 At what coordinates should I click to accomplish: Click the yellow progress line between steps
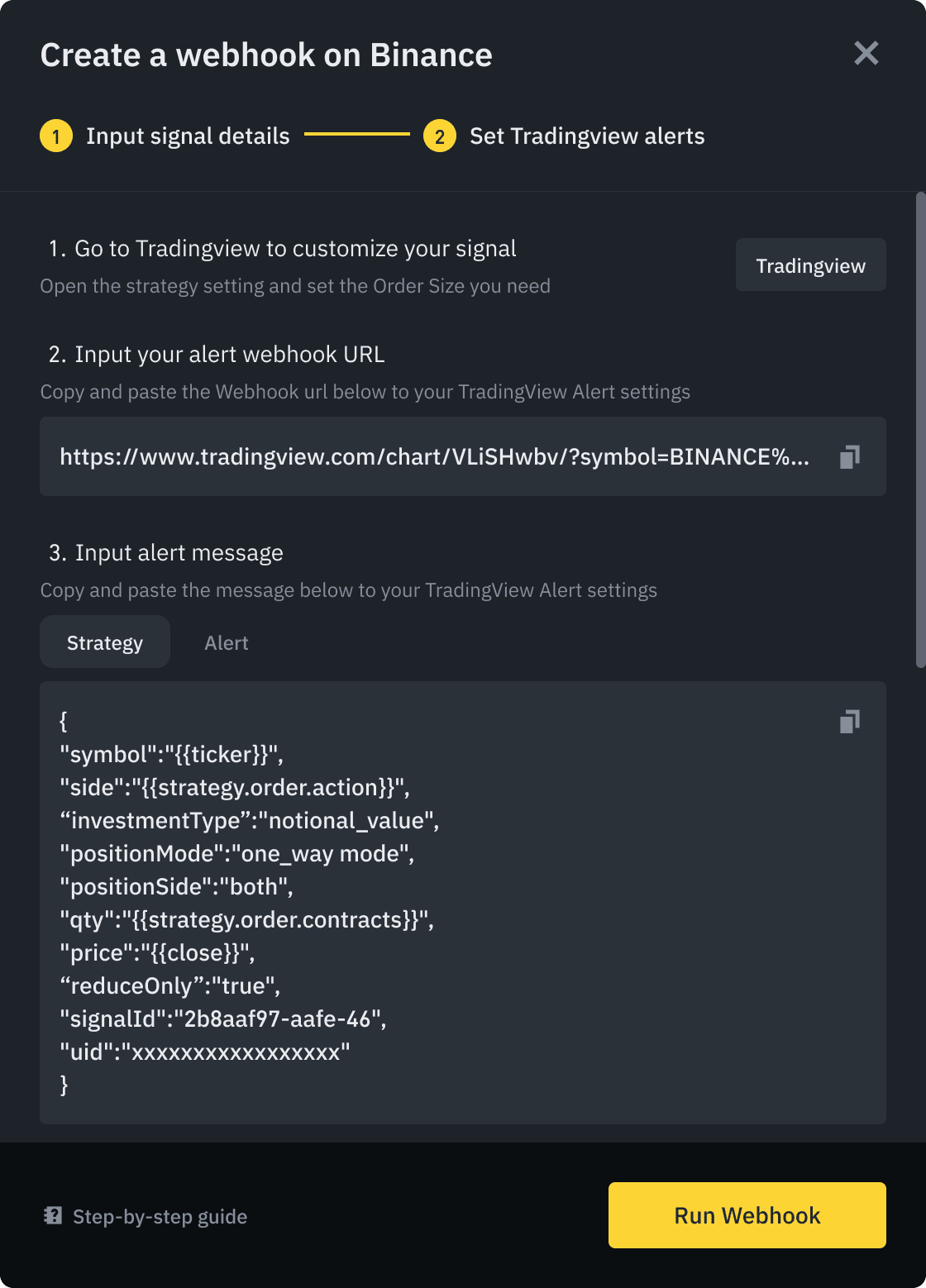[x=357, y=134]
